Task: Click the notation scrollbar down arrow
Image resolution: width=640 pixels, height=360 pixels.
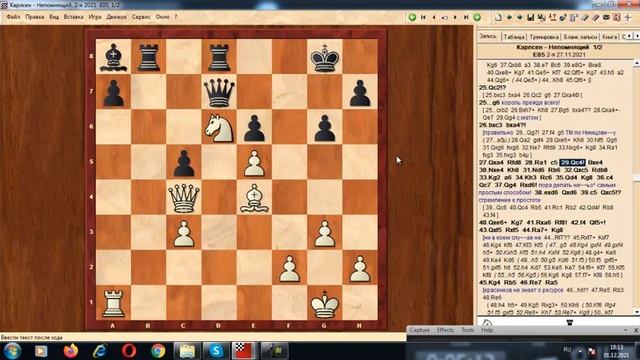Action: click(x=636, y=312)
